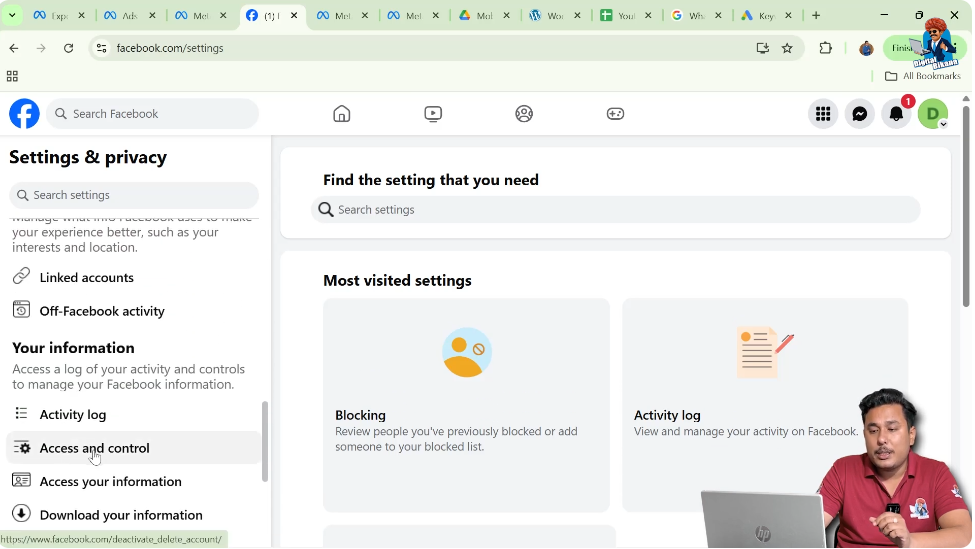Open the D profile avatar menu
This screenshot has width=975, height=549.
tap(933, 114)
